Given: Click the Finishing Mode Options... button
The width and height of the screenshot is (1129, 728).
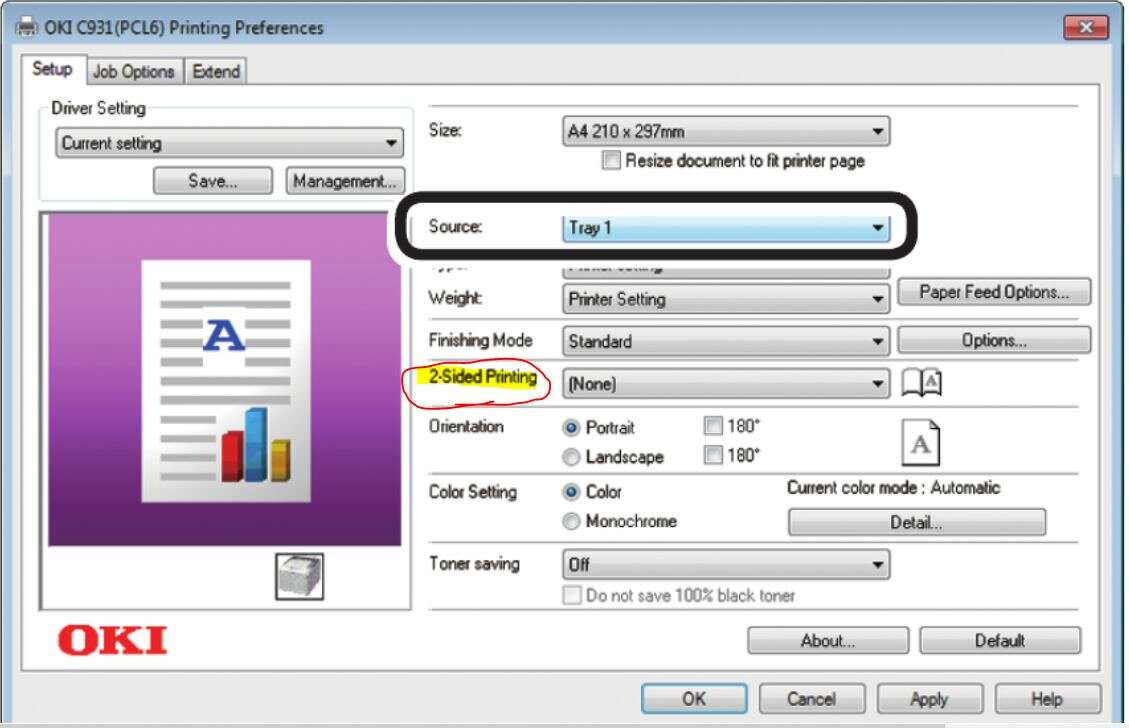Looking at the screenshot, I should coord(994,340).
